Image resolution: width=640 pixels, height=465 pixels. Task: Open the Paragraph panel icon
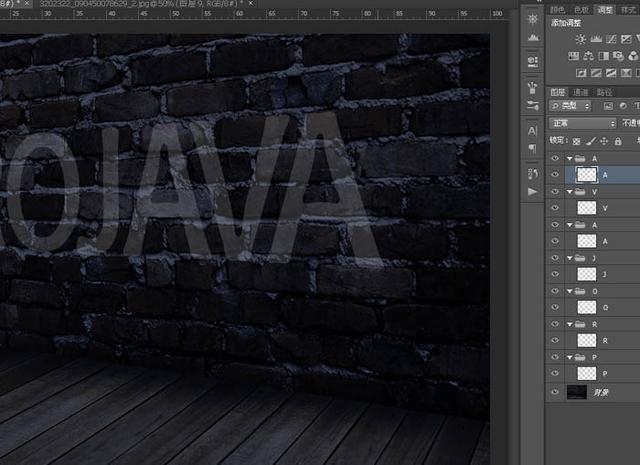click(x=533, y=148)
